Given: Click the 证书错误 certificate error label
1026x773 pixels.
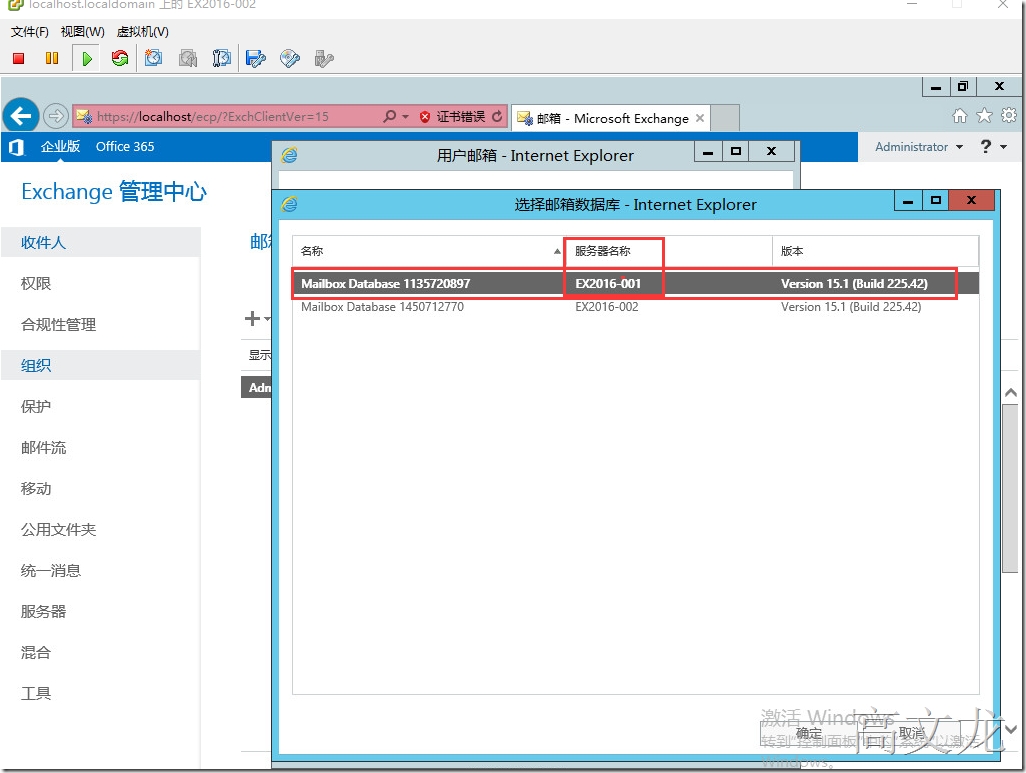Looking at the screenshot, I should pyautogui.click(x=461, y=117).
